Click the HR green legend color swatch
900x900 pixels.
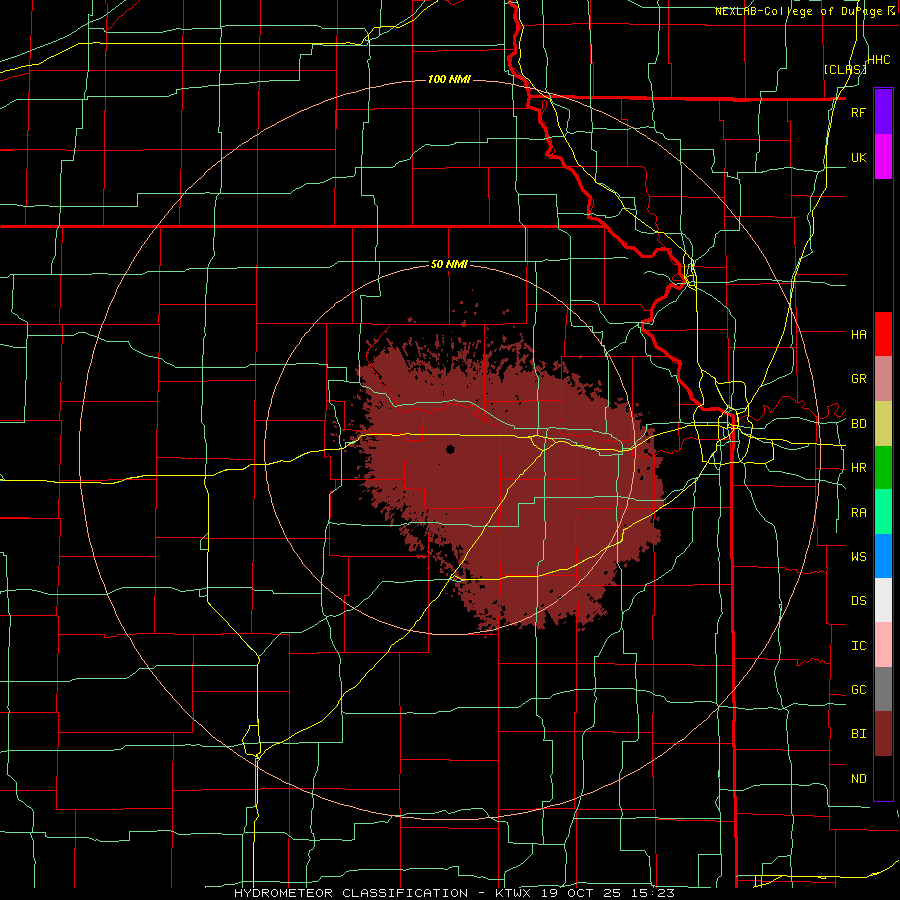pos(883,468)
